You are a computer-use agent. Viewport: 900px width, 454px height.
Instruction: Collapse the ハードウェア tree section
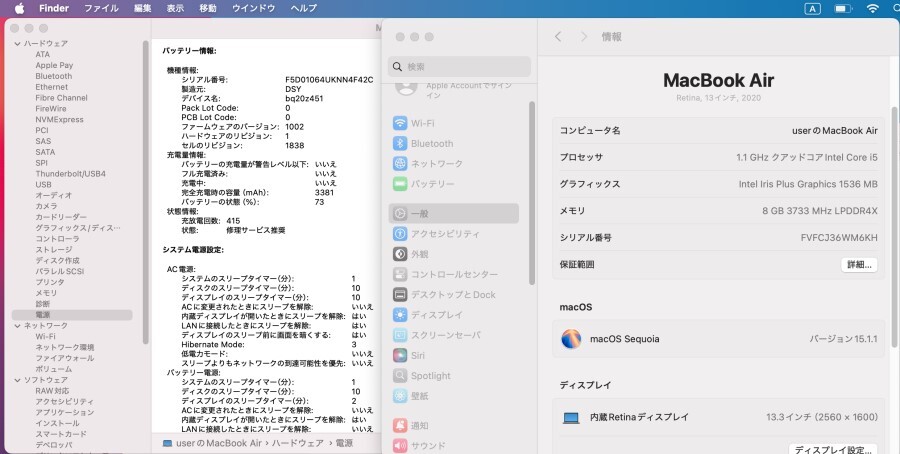pyautogui.click(x=17, y=44)
